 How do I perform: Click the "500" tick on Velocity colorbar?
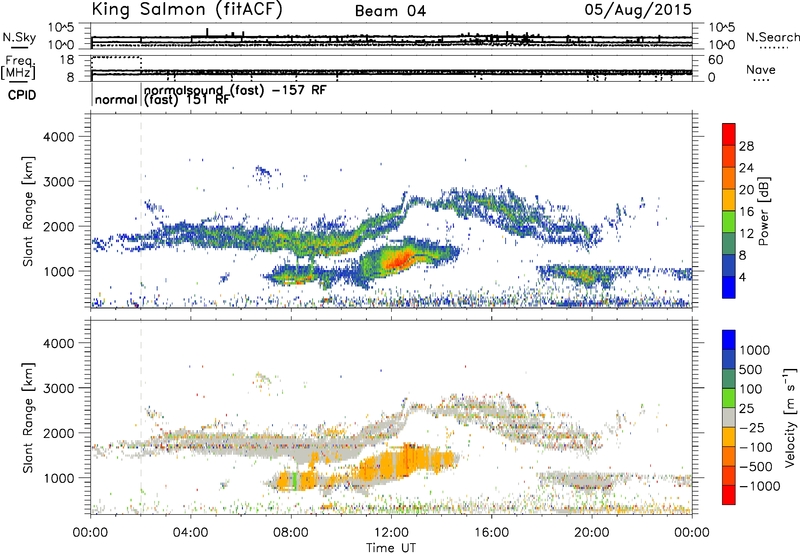click(x=751, y=370)
